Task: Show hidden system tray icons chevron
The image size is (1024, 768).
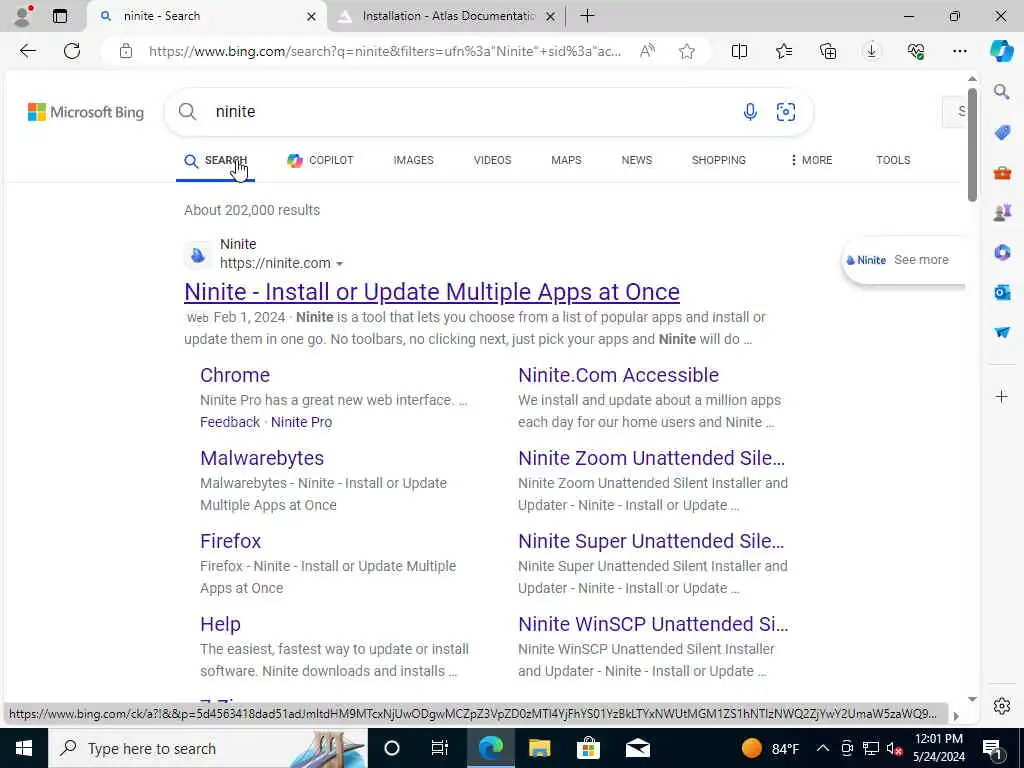Action: pos(823,748)
